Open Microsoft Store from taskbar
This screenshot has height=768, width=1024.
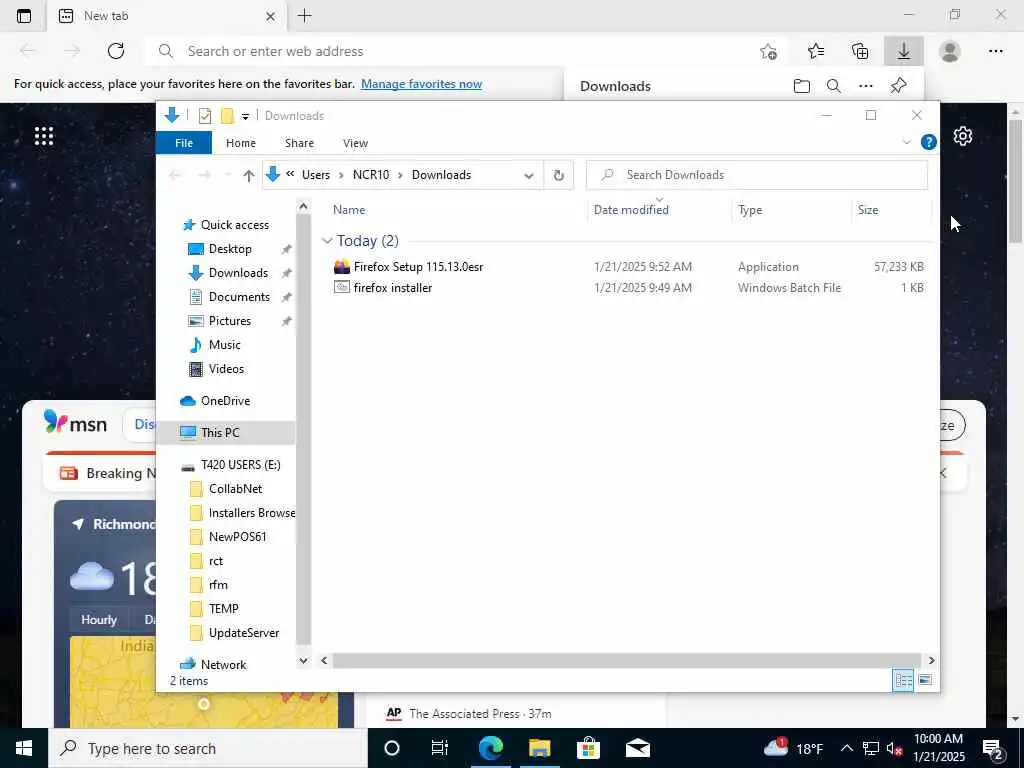[588, 748]
